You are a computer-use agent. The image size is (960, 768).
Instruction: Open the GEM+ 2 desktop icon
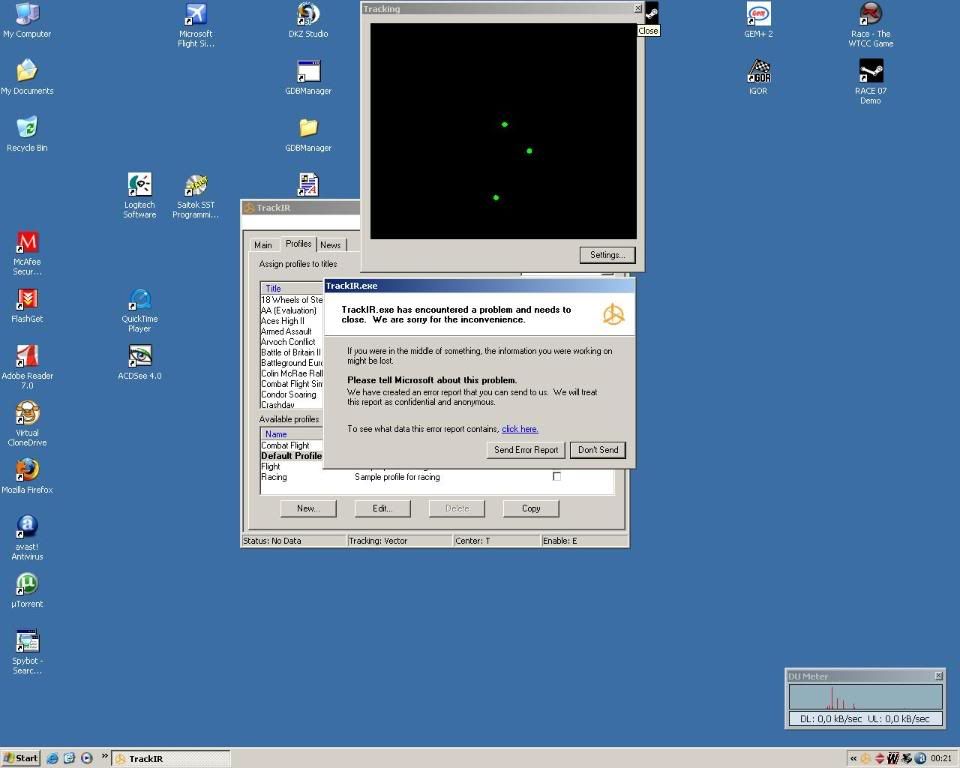tap(758, 15)
